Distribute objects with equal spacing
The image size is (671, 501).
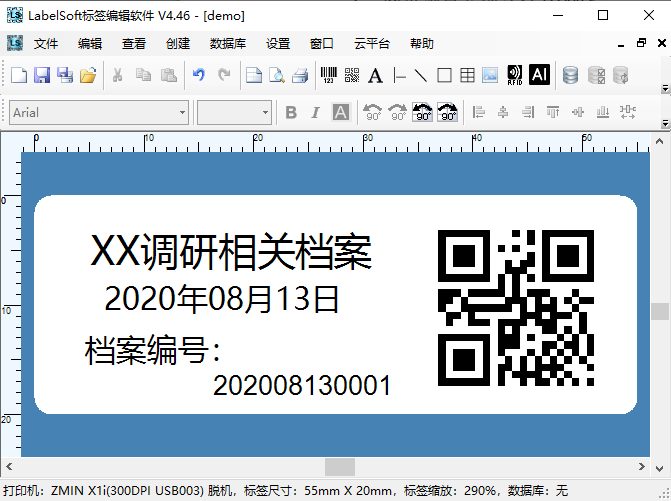pos(627,113)
